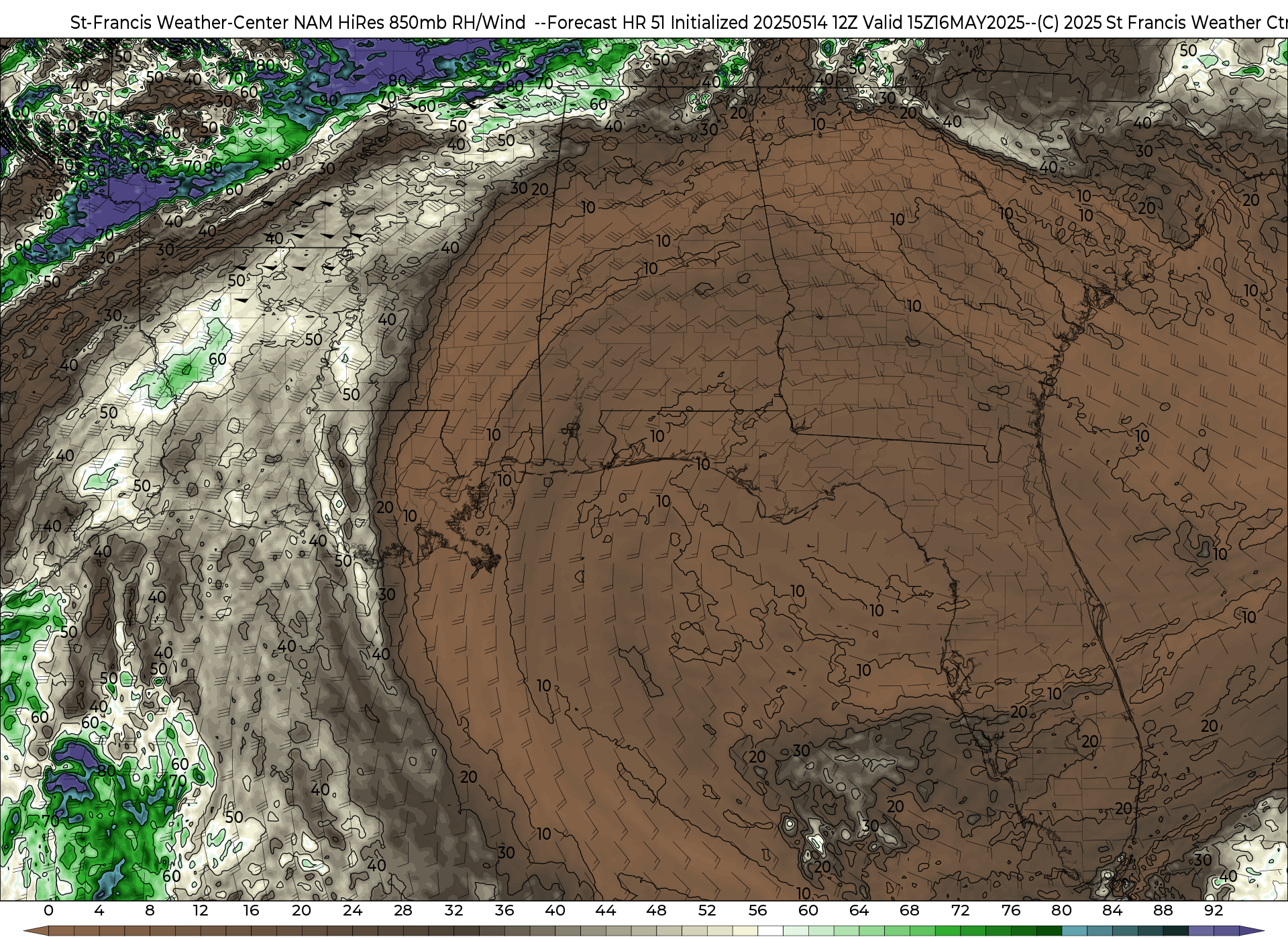Click colorbar tick label 0
Viewport: 1288px width, 939px height.
tap(48, 910)
